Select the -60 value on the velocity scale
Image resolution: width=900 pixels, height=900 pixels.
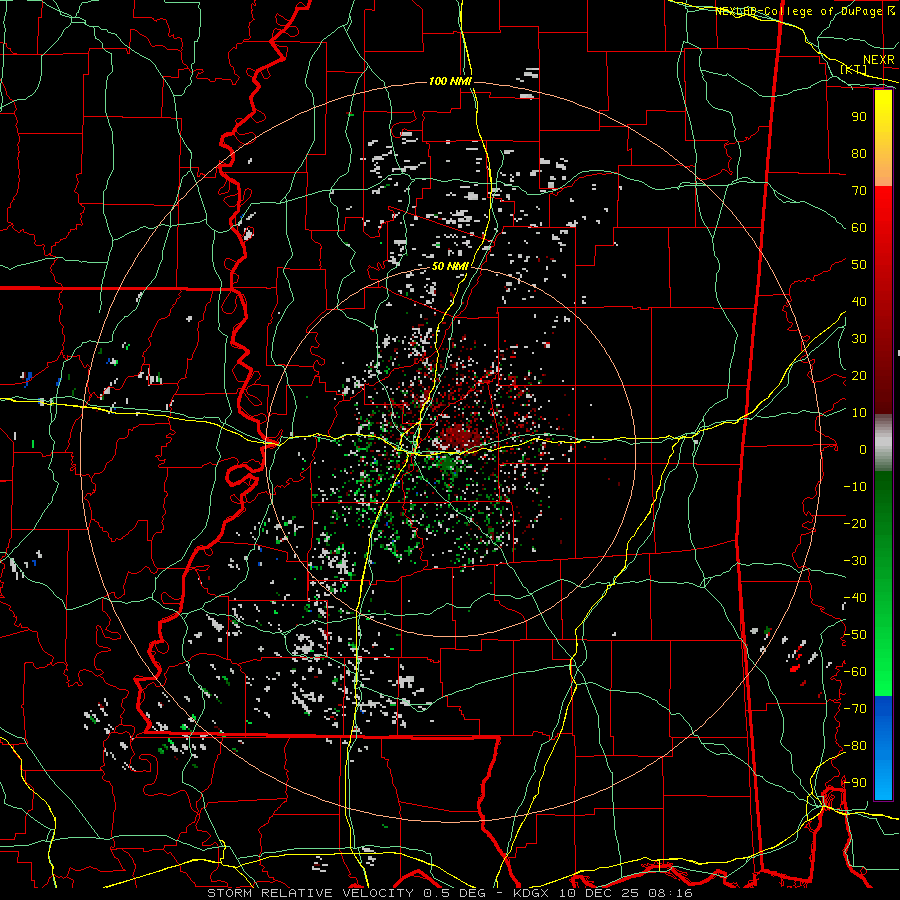point(855,672)
